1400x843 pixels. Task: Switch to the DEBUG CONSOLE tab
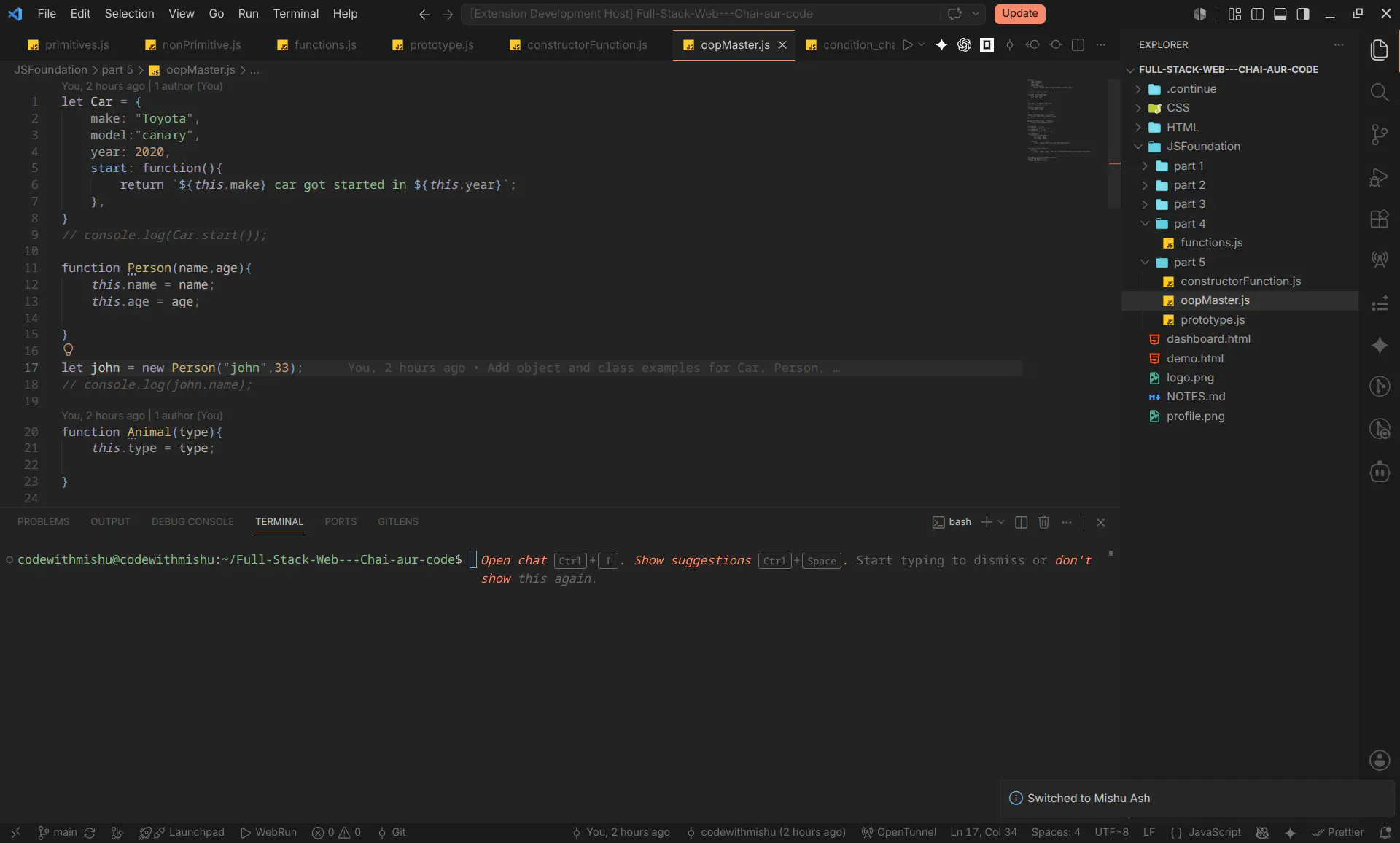[192, 522]
